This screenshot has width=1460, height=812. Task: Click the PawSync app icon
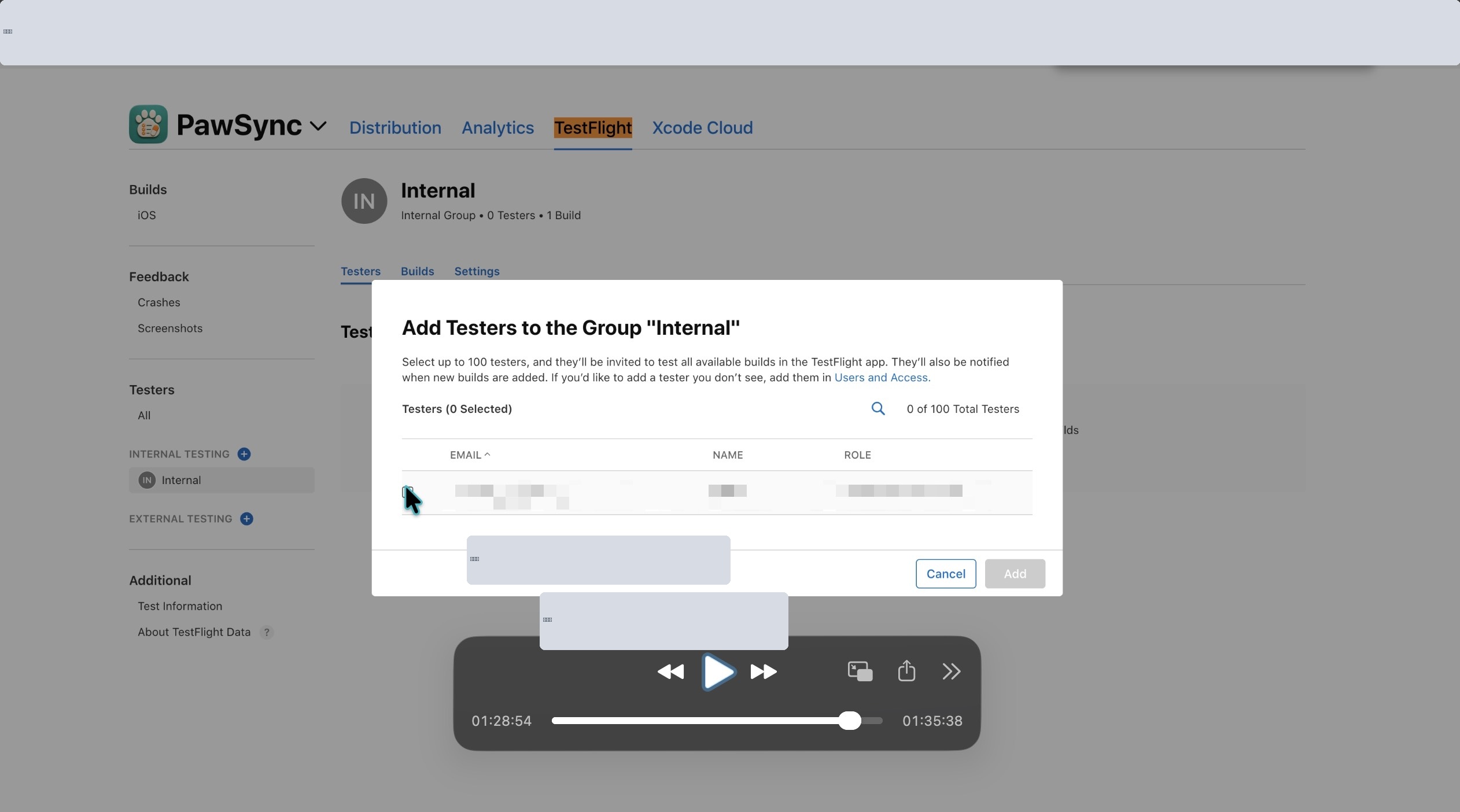pos(148,124)
